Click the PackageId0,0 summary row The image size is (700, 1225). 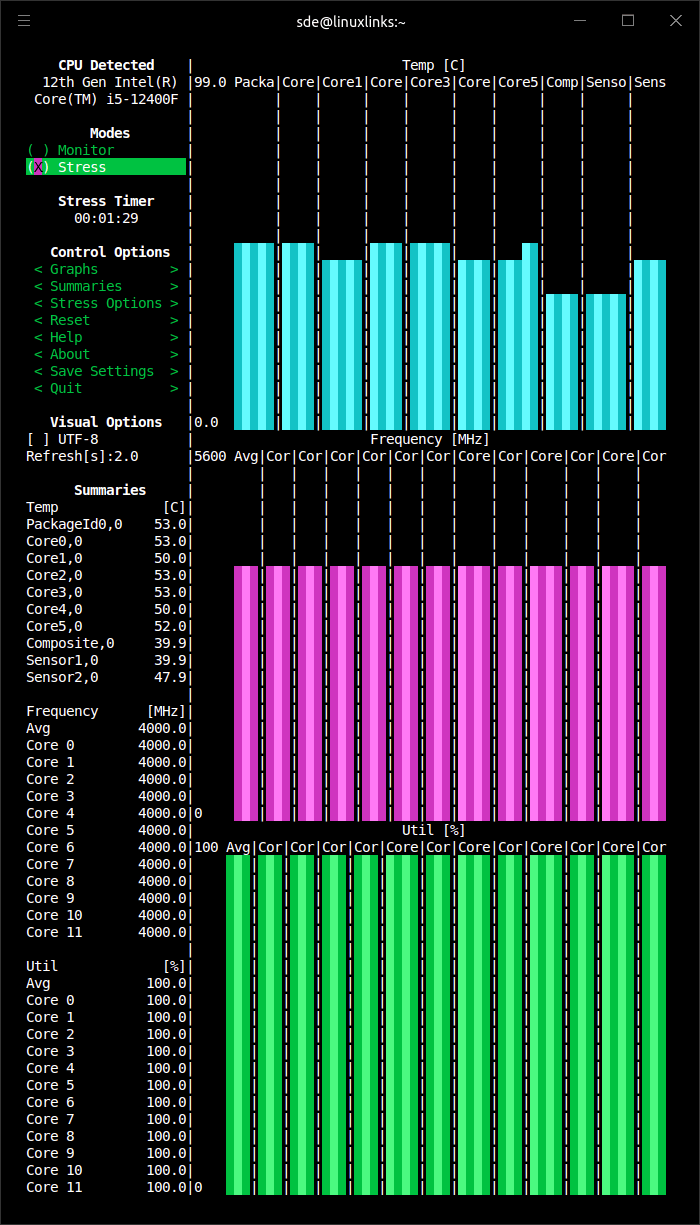106,524
